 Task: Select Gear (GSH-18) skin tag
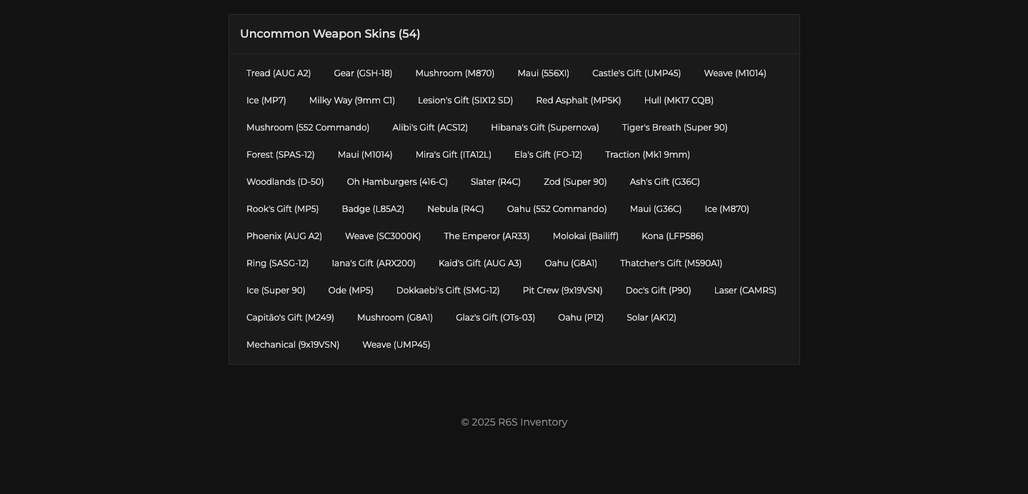coord(363,73)
